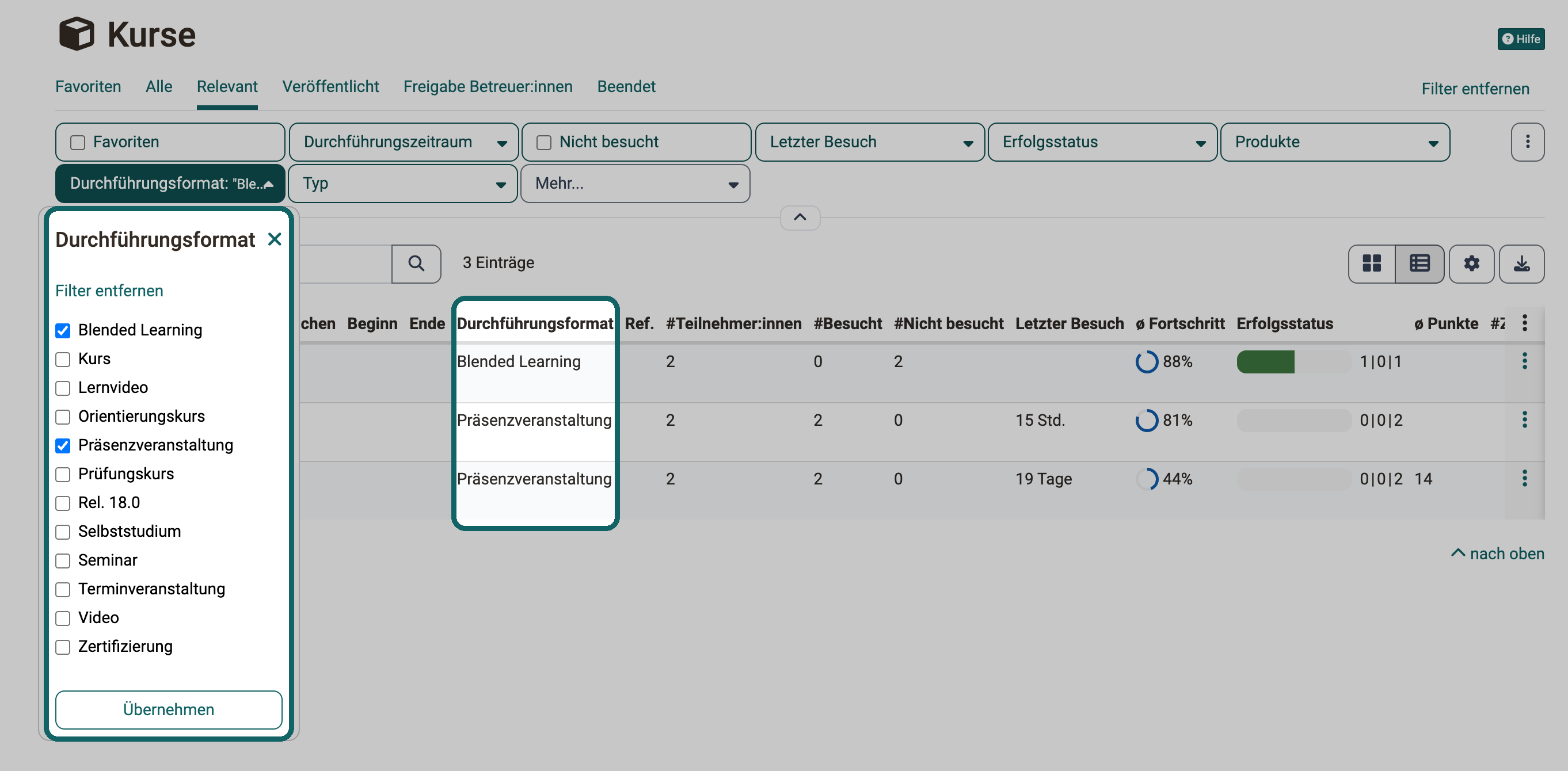This screenshot has height=771, width=1568.
Task: Open the Letzter Besuch filter dropdown
Action: click(870, 142)
